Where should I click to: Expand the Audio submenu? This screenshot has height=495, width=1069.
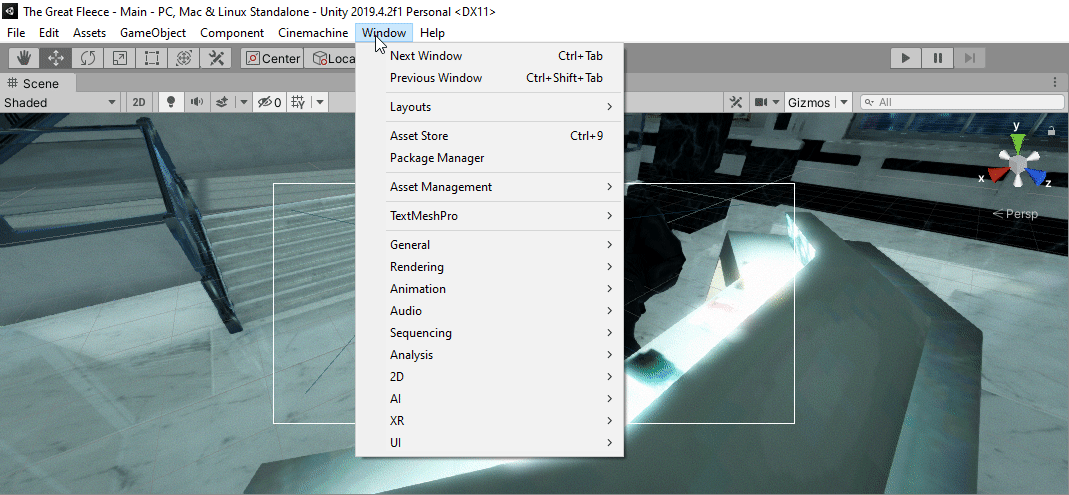click(x=490, y=311)
